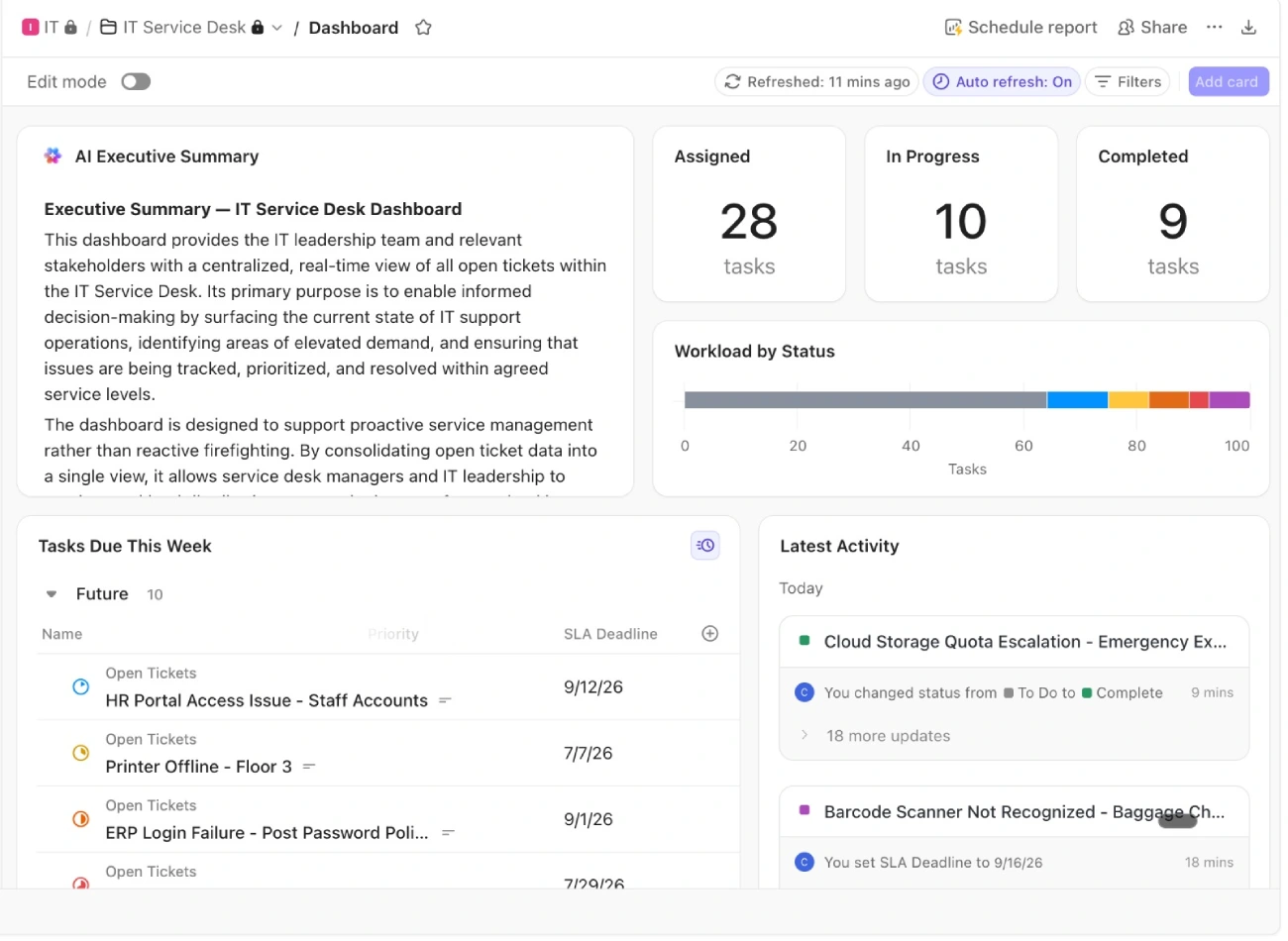Favorite the dashboard with the star icon
Viewport: 1288px width, 941px height.
click(423, 28)
